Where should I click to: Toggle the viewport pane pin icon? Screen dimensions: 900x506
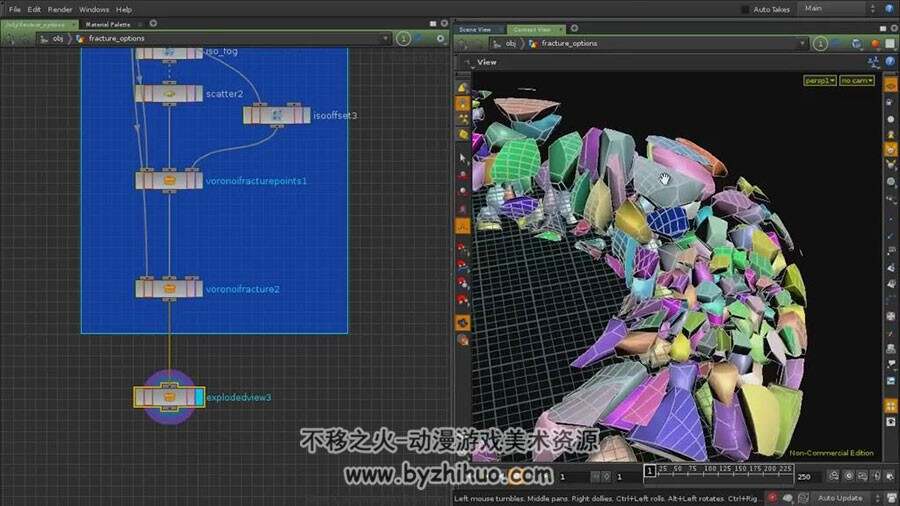(820, 44)
